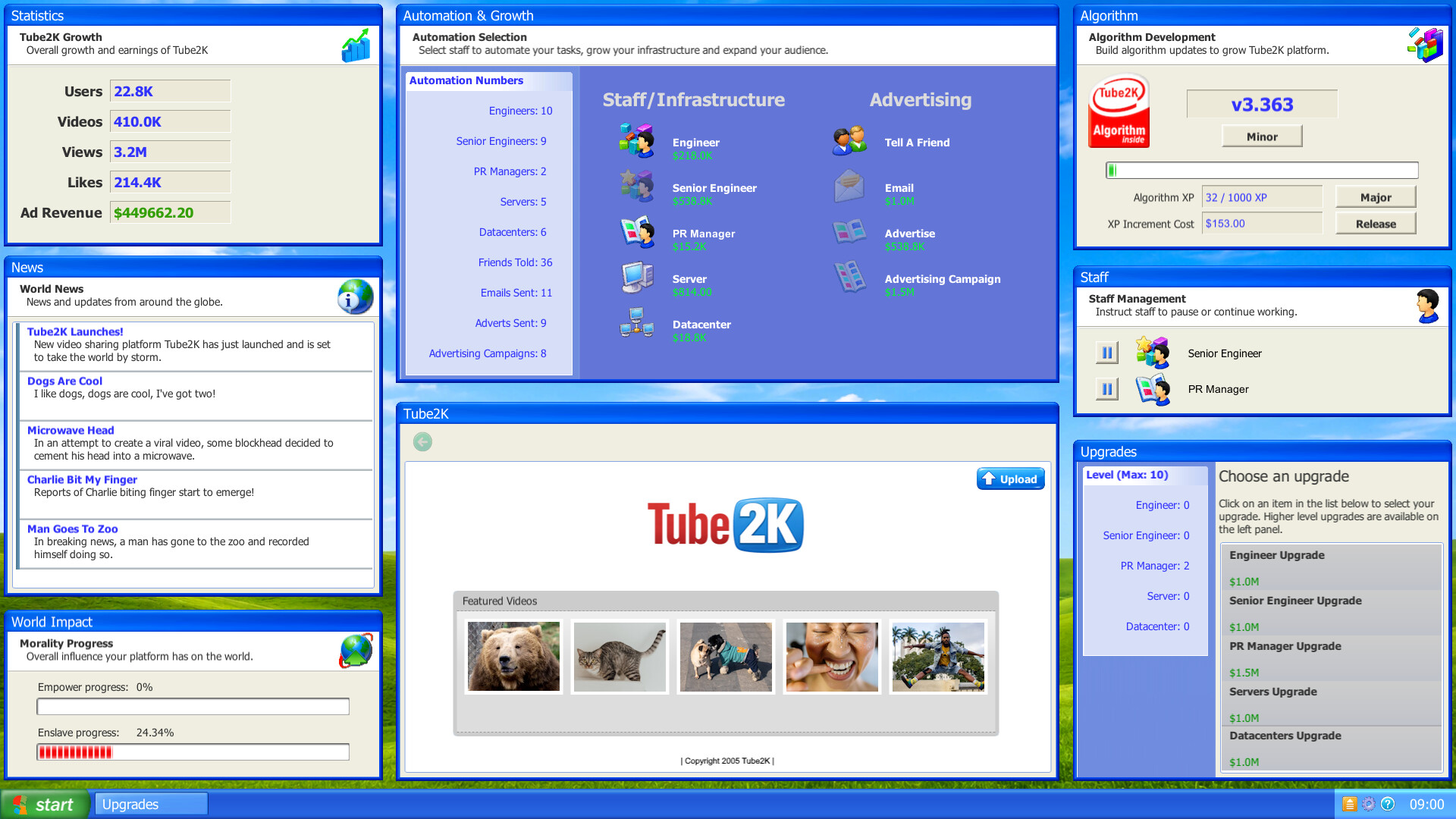The height and width of the screenshot is (819, 1456).
Task: Click the Server computer icon
Action: point(637,278)
